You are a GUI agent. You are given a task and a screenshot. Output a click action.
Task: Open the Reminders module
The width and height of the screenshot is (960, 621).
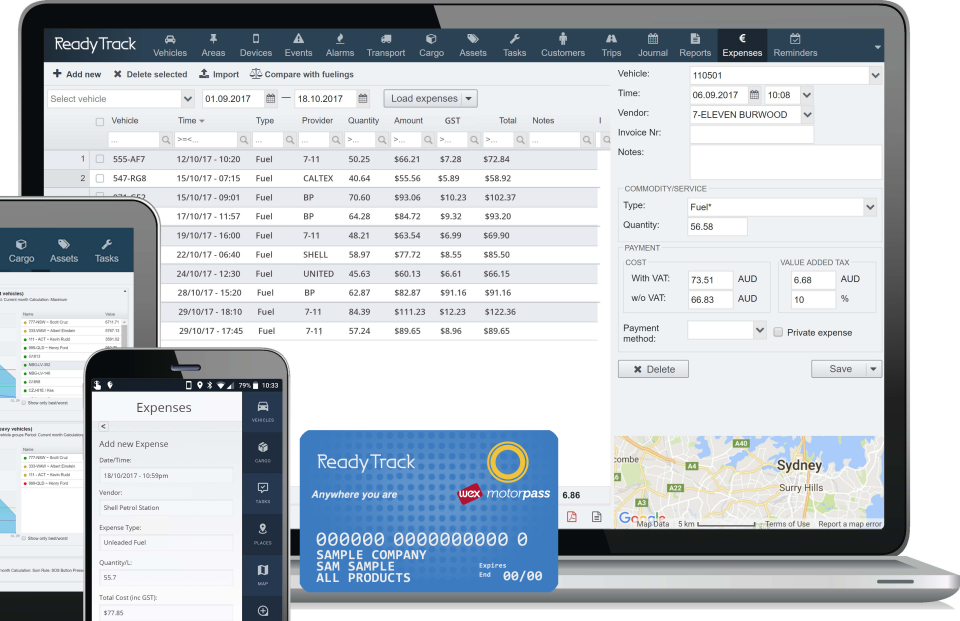795,45
